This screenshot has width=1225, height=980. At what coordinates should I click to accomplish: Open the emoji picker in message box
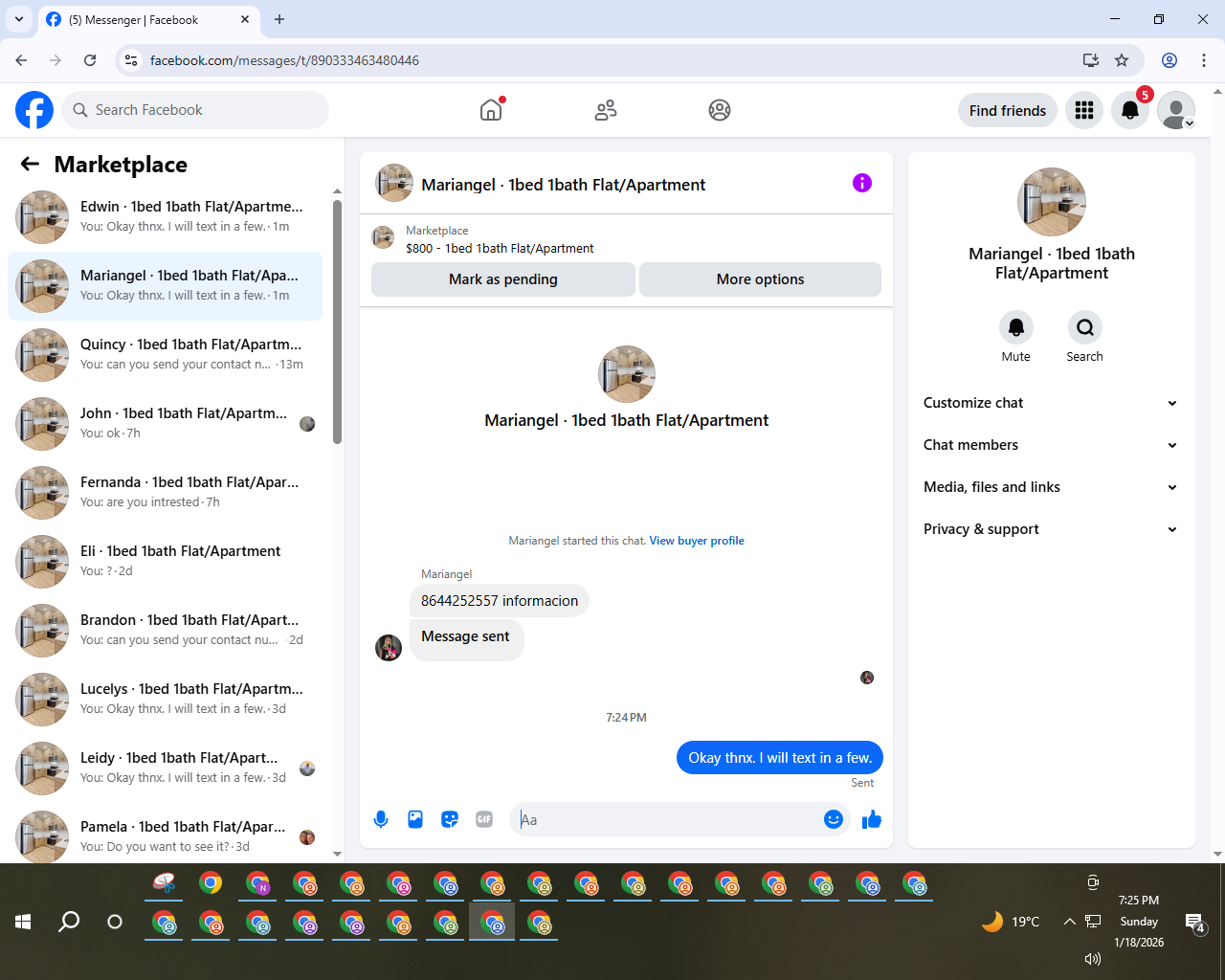834,819
